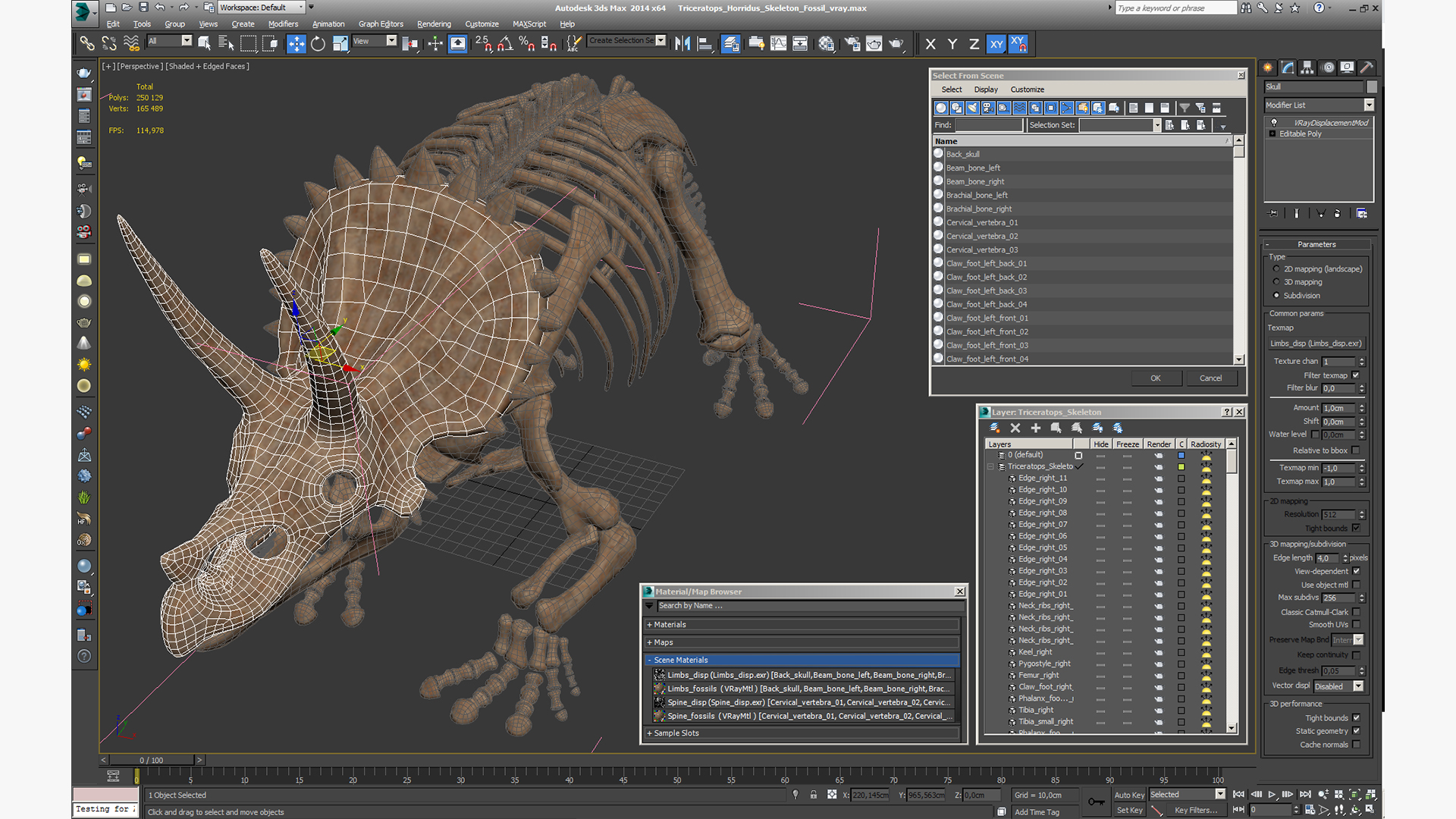Open the Manage Layers toolbar icon

point(731,43)
